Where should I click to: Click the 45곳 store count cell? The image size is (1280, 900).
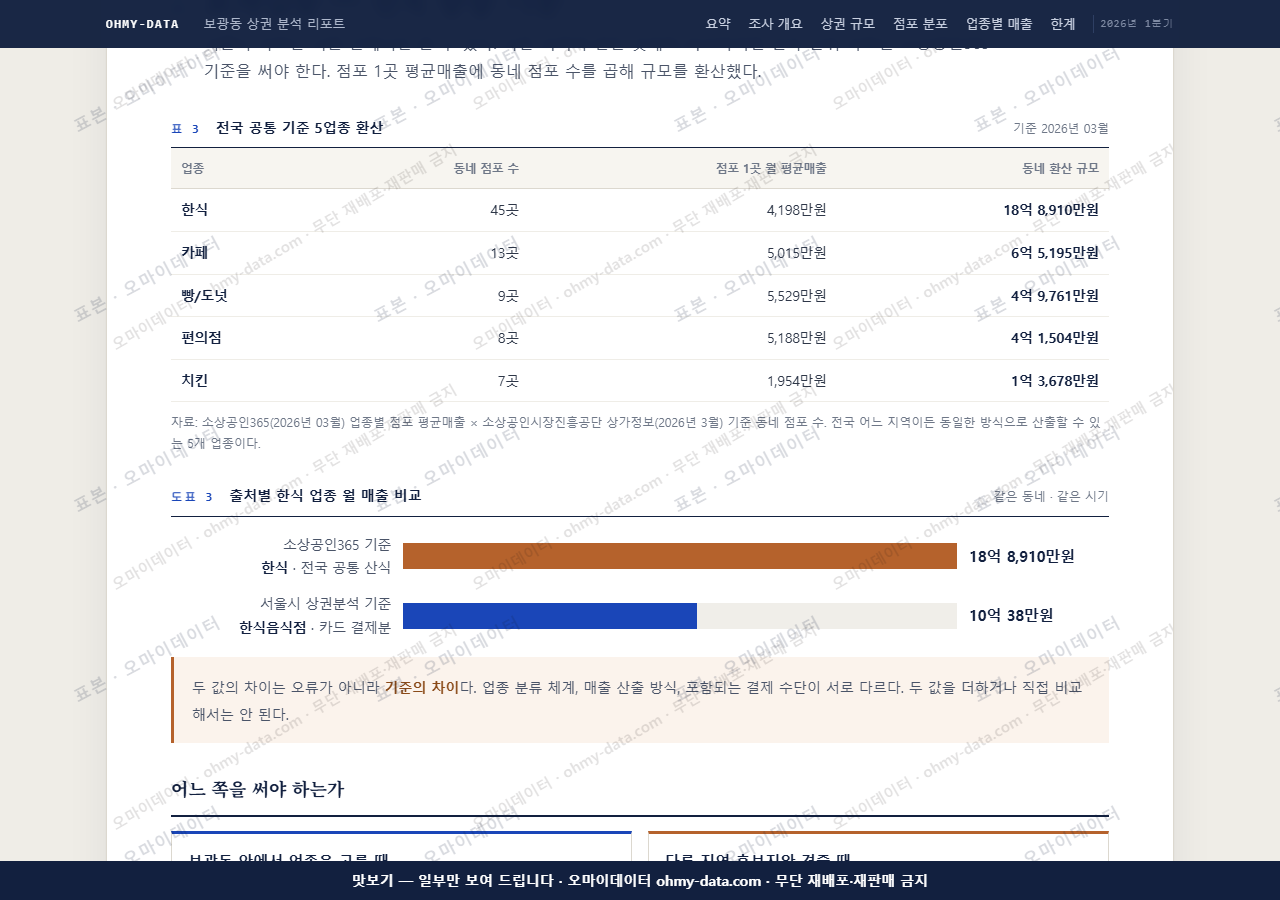(x=504, y=210)
